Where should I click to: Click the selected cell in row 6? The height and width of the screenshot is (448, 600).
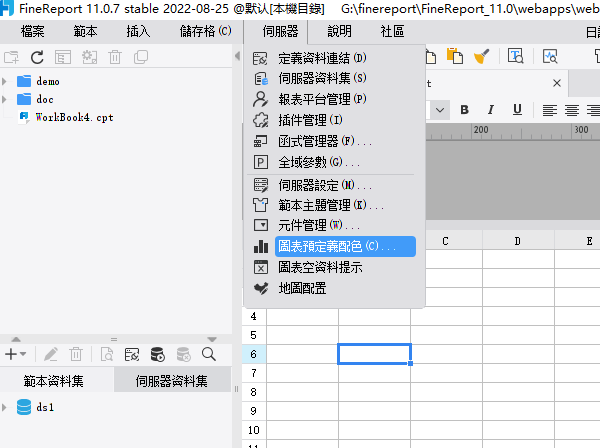375,354
